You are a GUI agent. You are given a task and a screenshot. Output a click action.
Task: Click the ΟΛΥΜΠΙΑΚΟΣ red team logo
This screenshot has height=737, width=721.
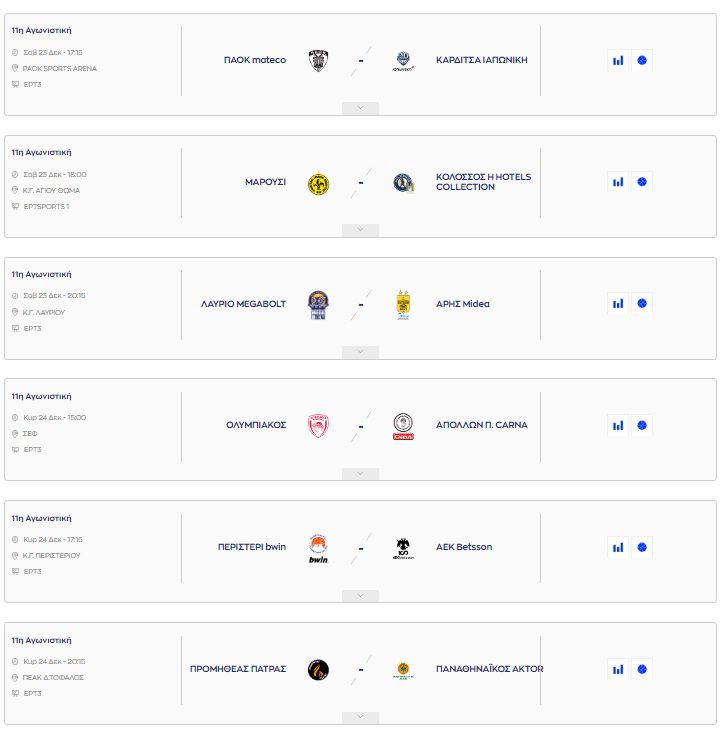click(x=318, y=425)
